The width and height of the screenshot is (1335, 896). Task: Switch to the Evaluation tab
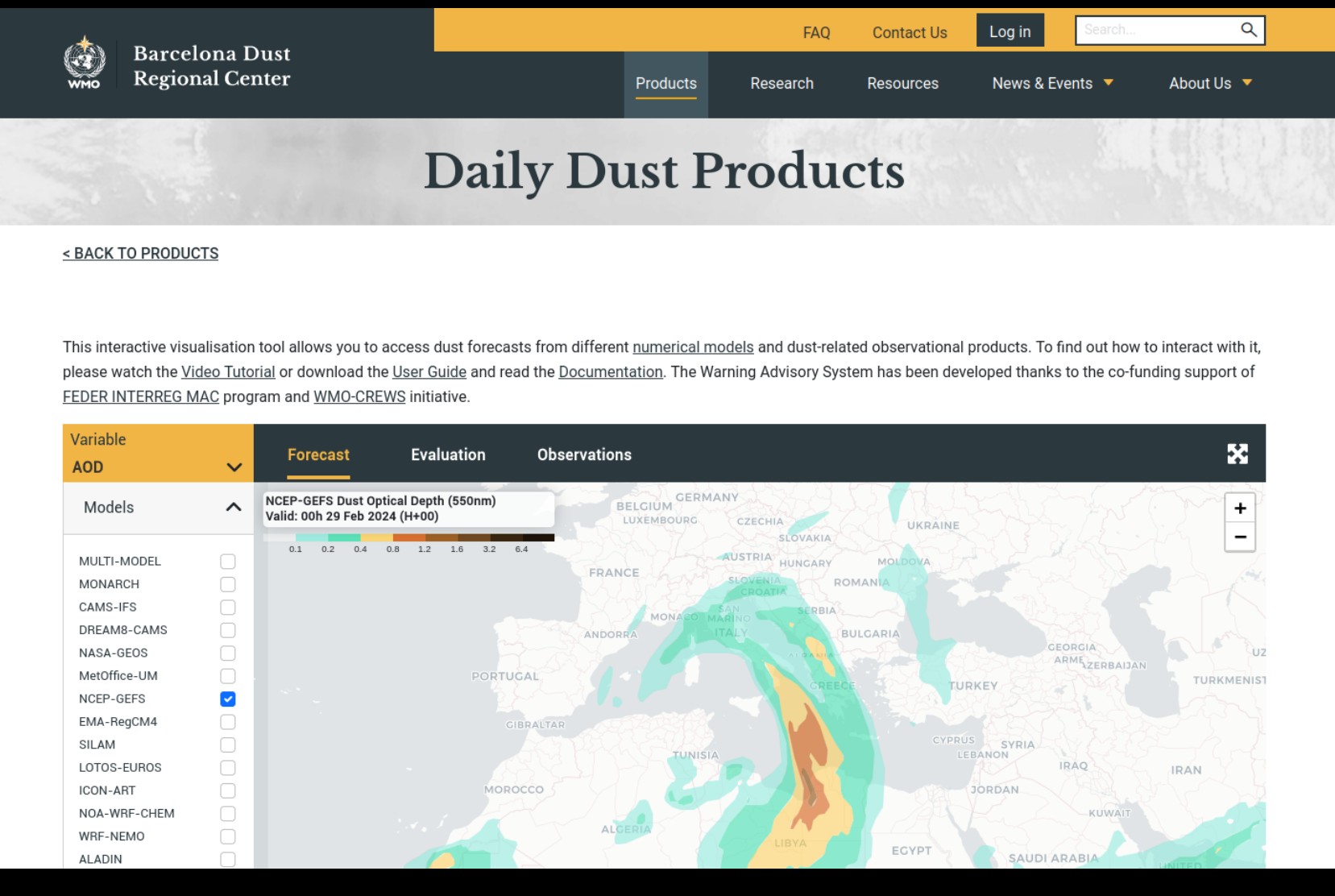[448, 455]
